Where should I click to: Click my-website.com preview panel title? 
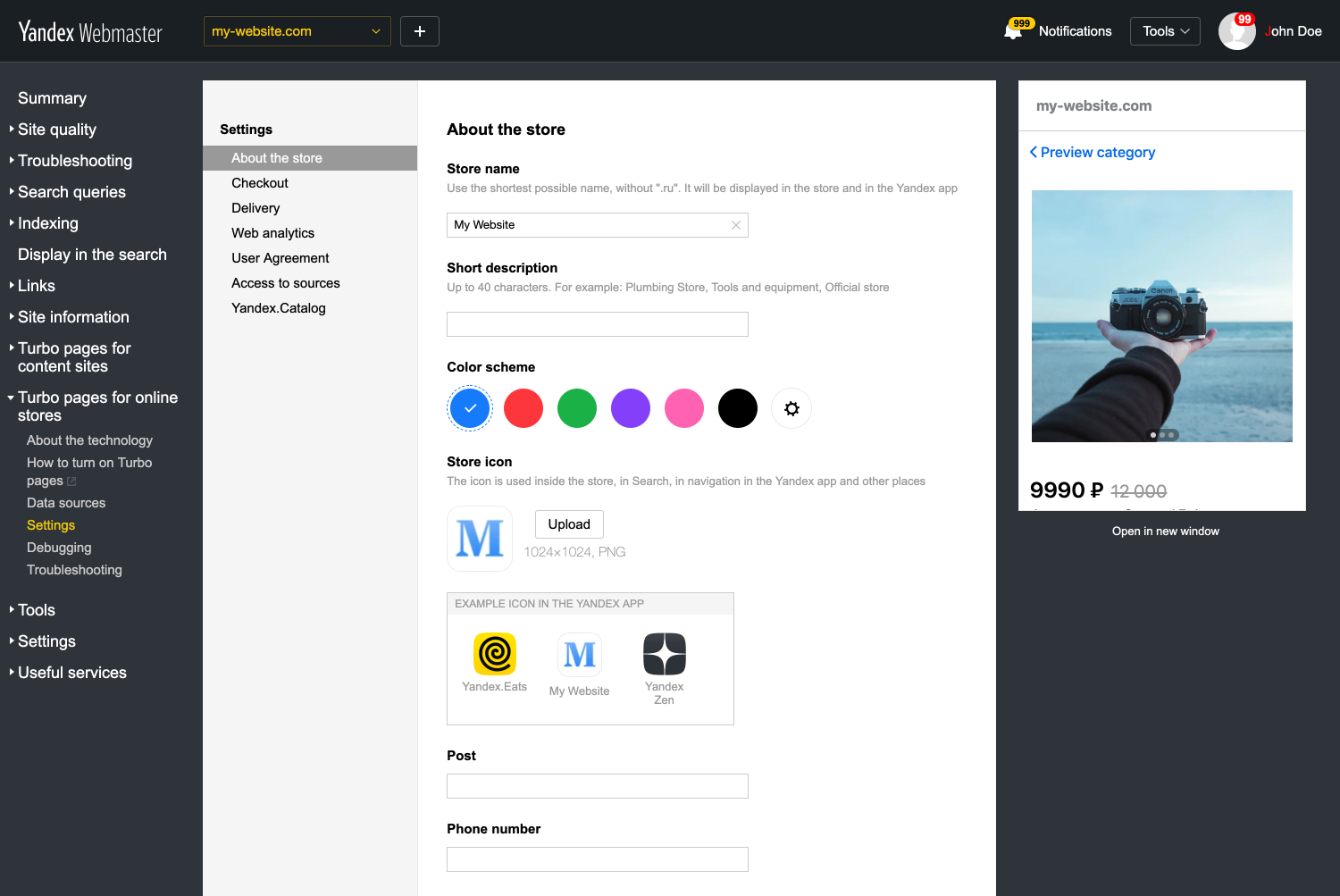point(1094,105)
